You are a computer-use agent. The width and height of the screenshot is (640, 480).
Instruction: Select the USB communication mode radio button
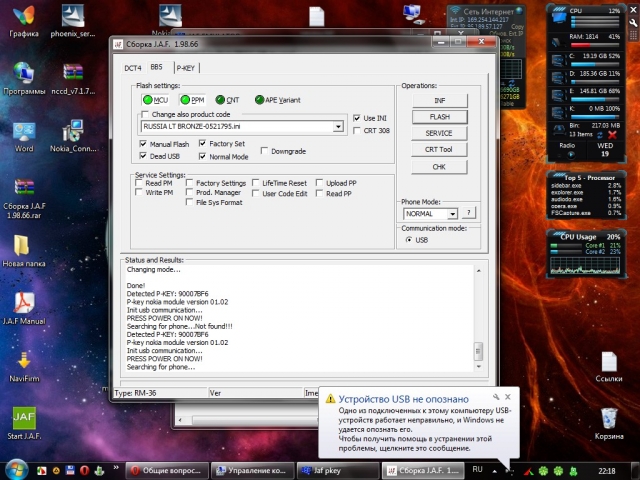[409, 240]
